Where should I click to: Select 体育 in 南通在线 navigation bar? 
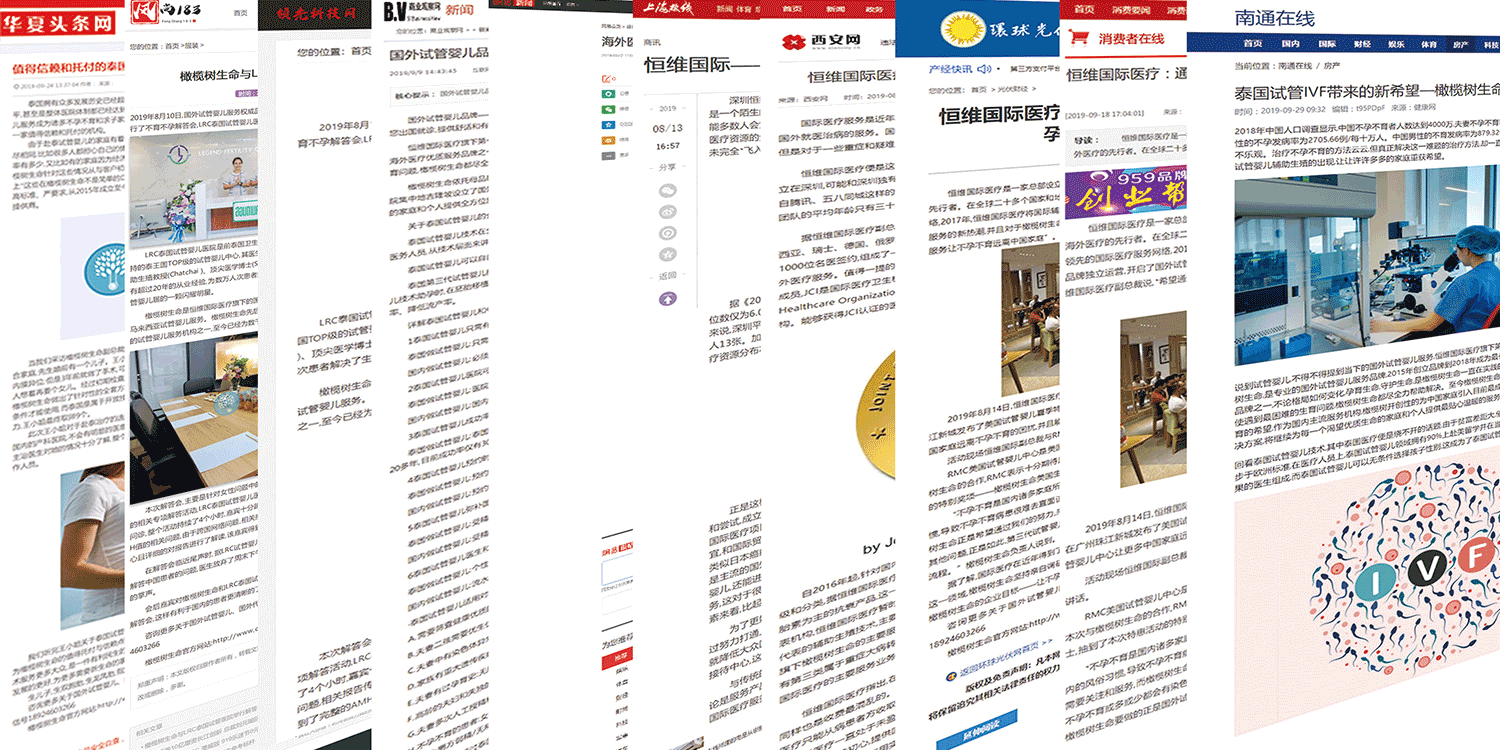1429,44
